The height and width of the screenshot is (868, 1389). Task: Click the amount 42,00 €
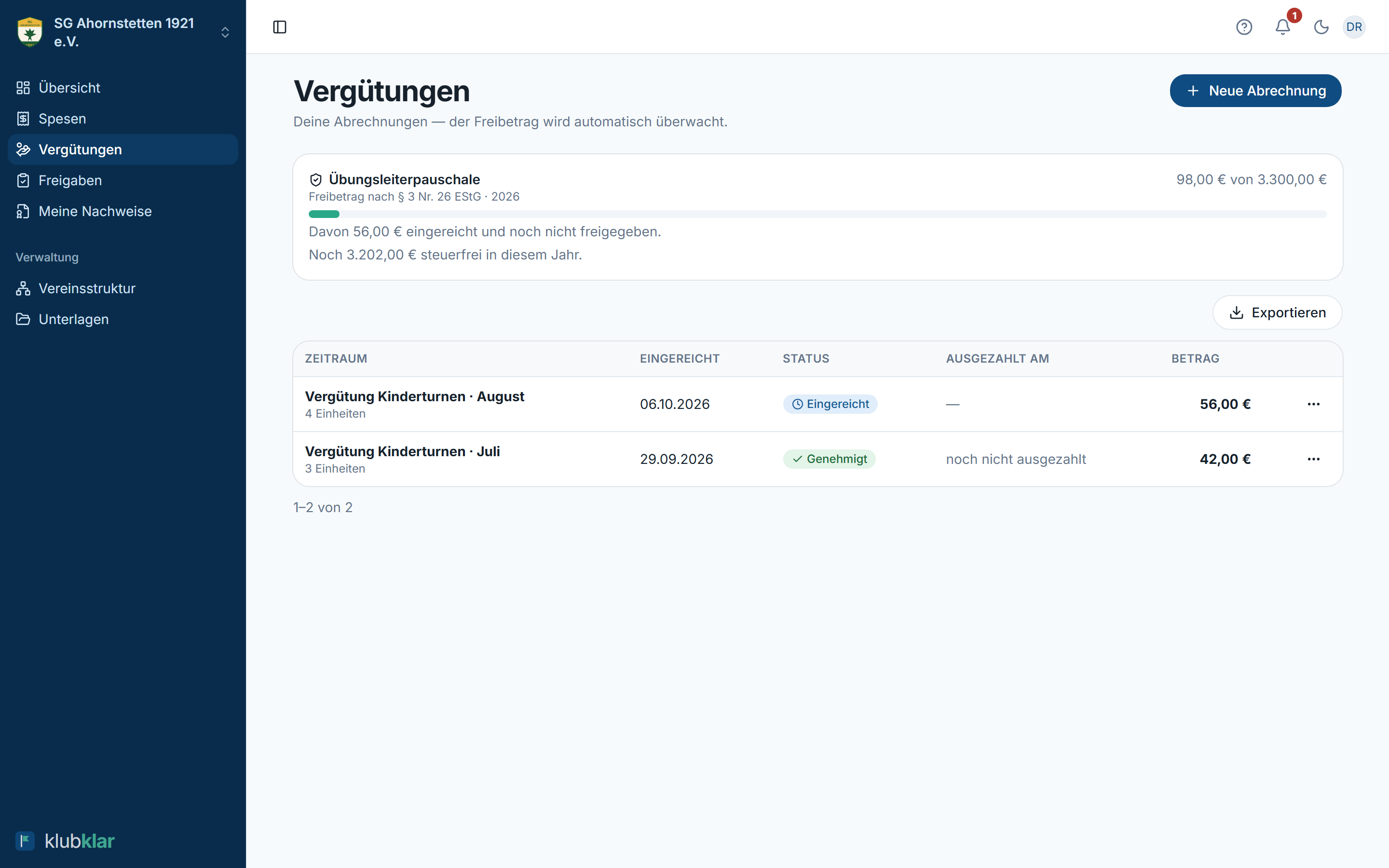1225,459
